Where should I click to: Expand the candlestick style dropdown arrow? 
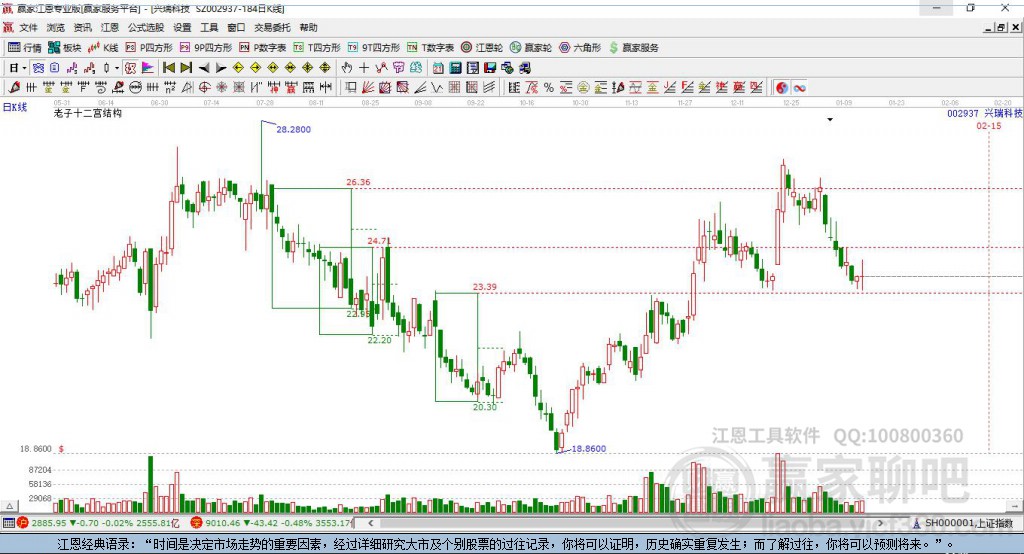[x=117, y=68]
